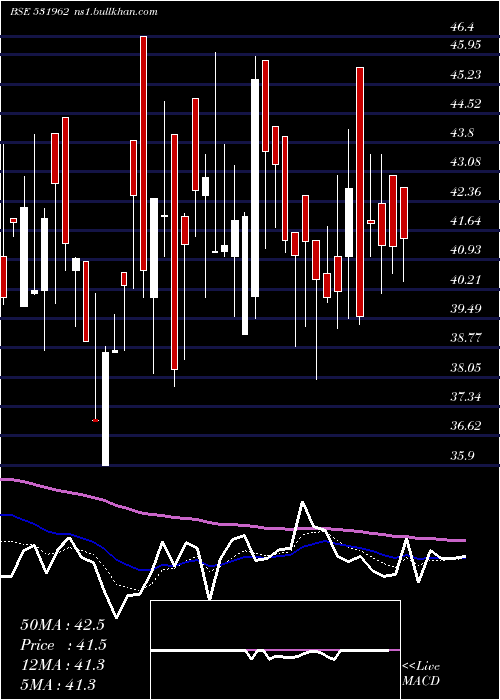Click the BSE 531962 ticker label
The height and width of the screenshot is (700, 500).
(x=39, y=12)
